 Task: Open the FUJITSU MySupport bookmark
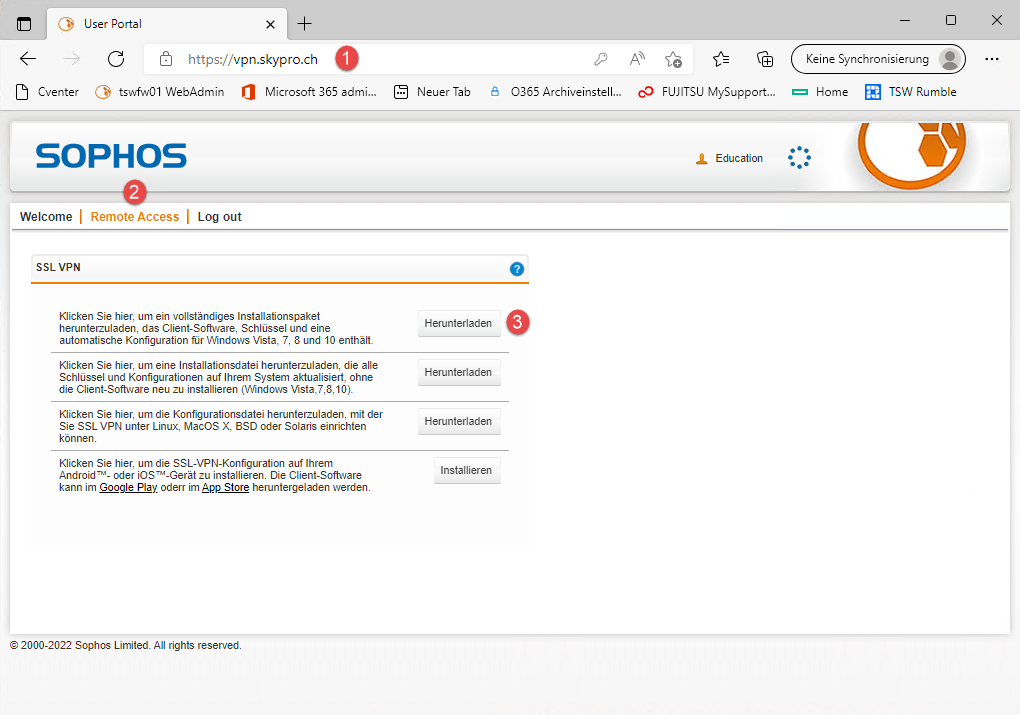706,92
